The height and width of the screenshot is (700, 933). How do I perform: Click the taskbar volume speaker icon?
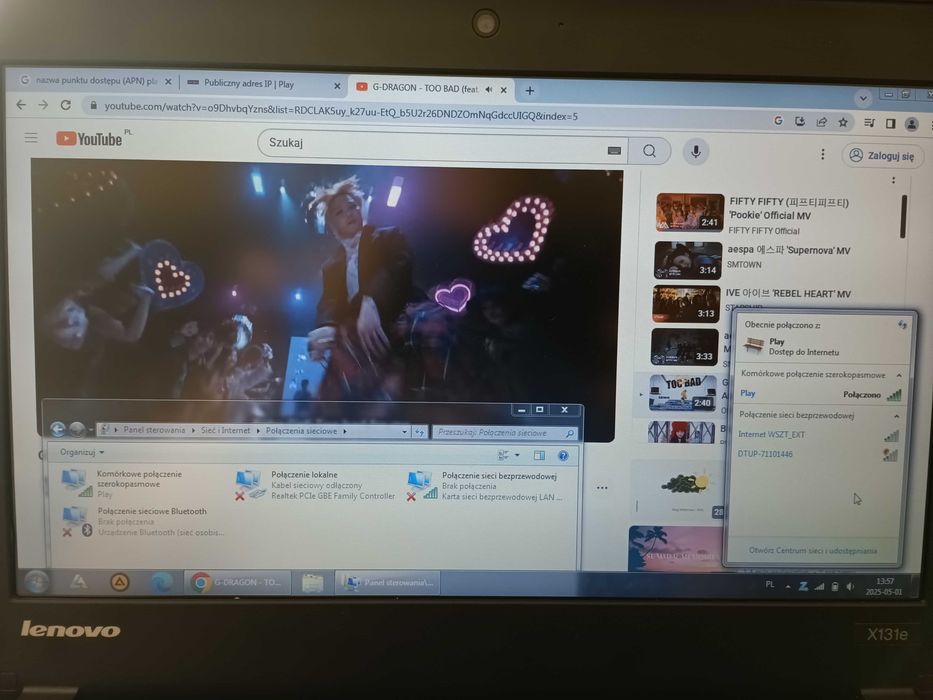coord(850,586)
